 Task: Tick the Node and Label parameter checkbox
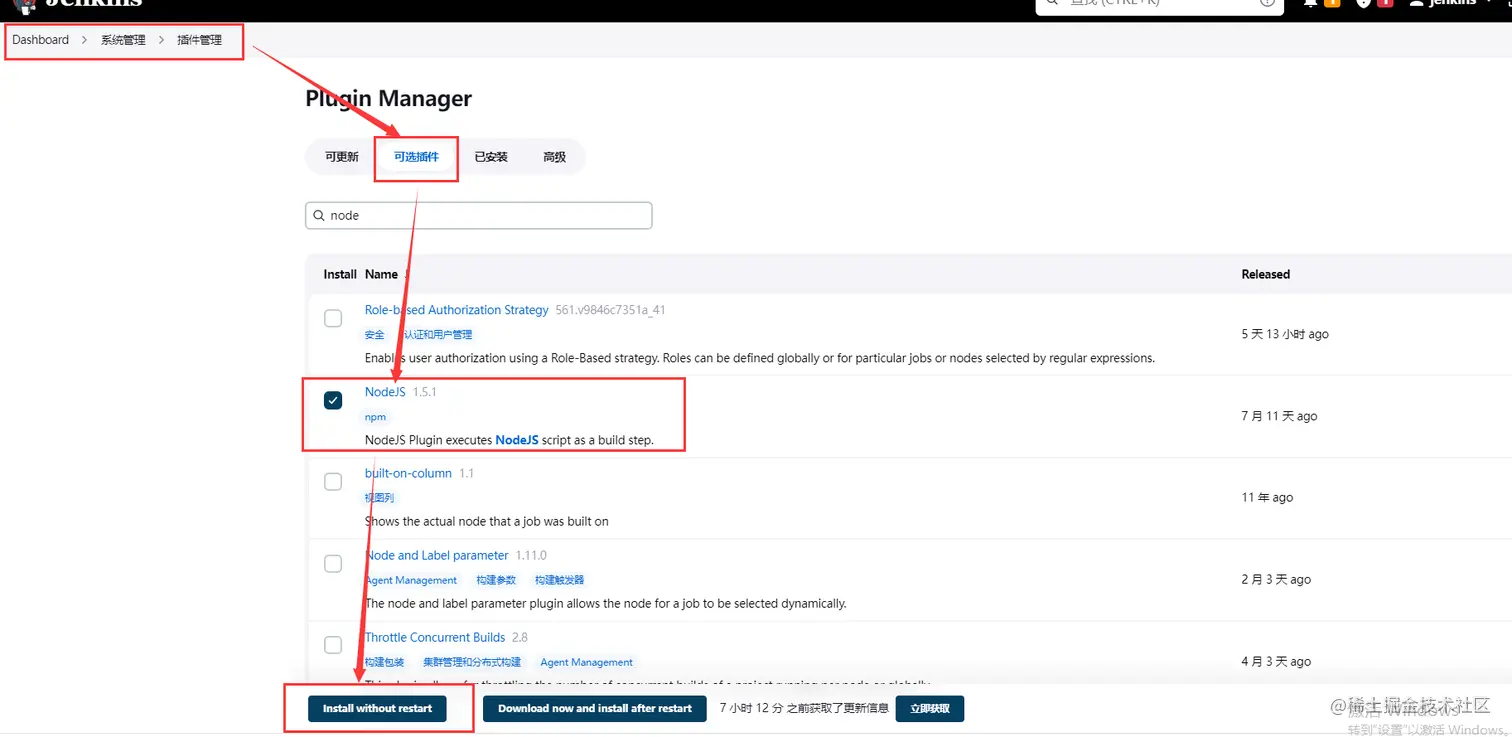point(333,564)
